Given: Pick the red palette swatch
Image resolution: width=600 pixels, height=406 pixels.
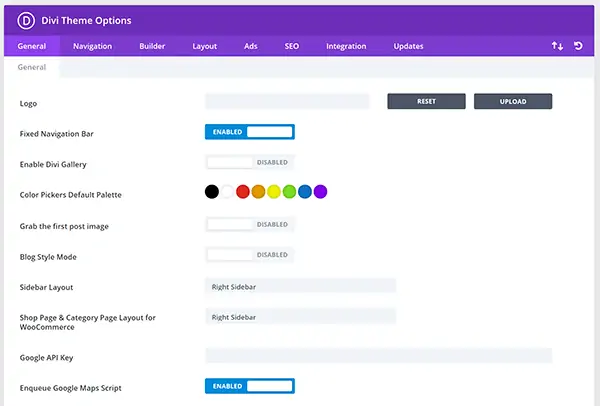Looking at the screenshot, I should tap(243, 192).
